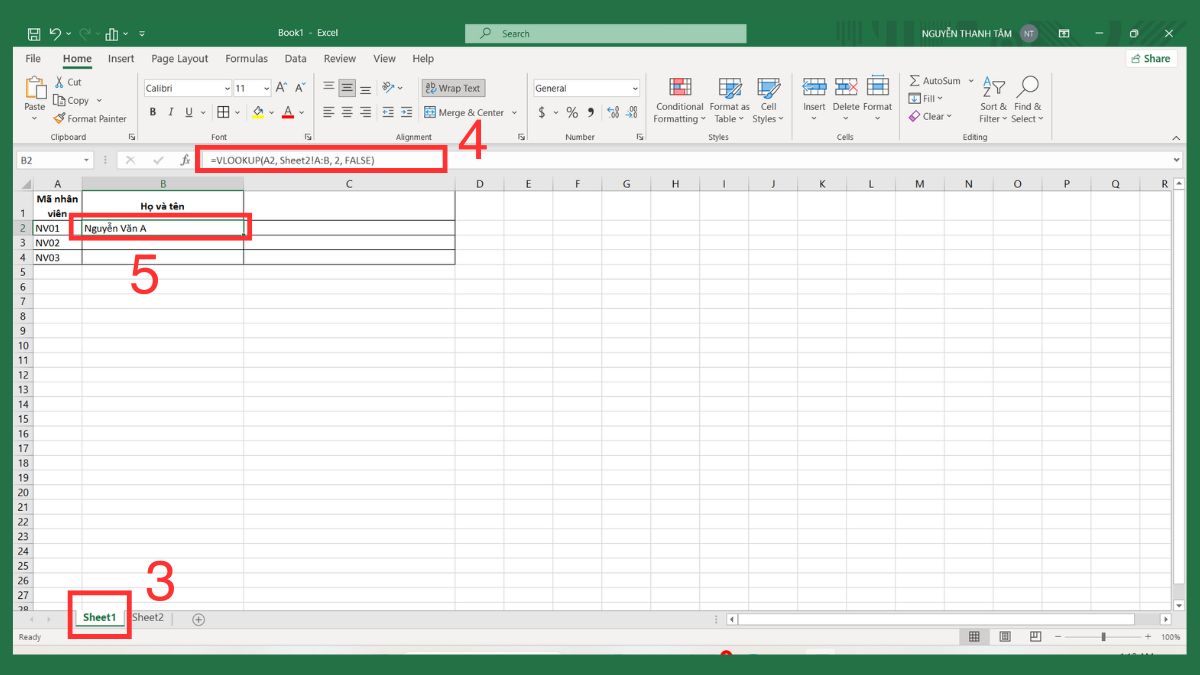Click the Insert cells icon

(x=814, y=87)
